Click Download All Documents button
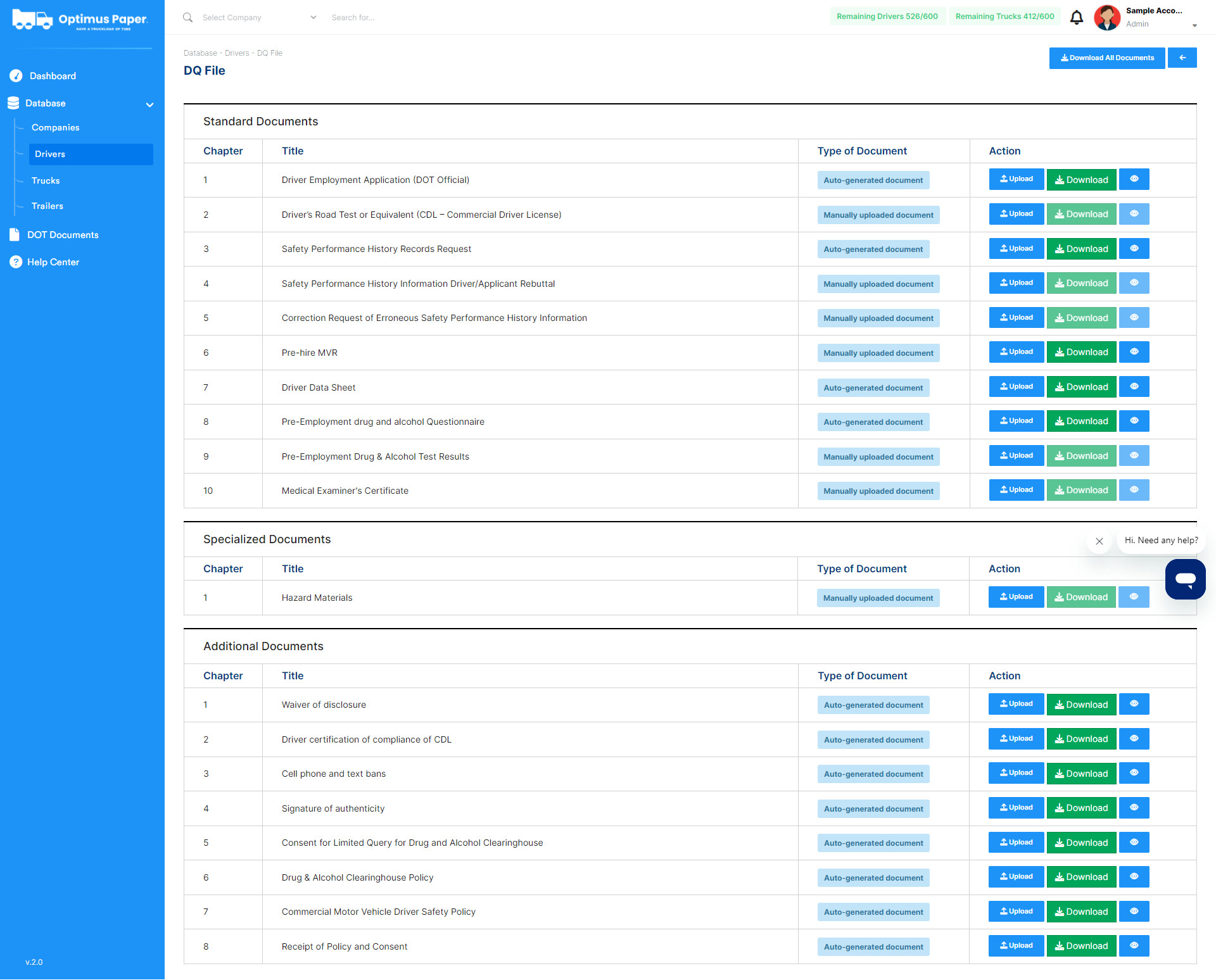Screen dimensions: 1216x980 click(1106, 58)
